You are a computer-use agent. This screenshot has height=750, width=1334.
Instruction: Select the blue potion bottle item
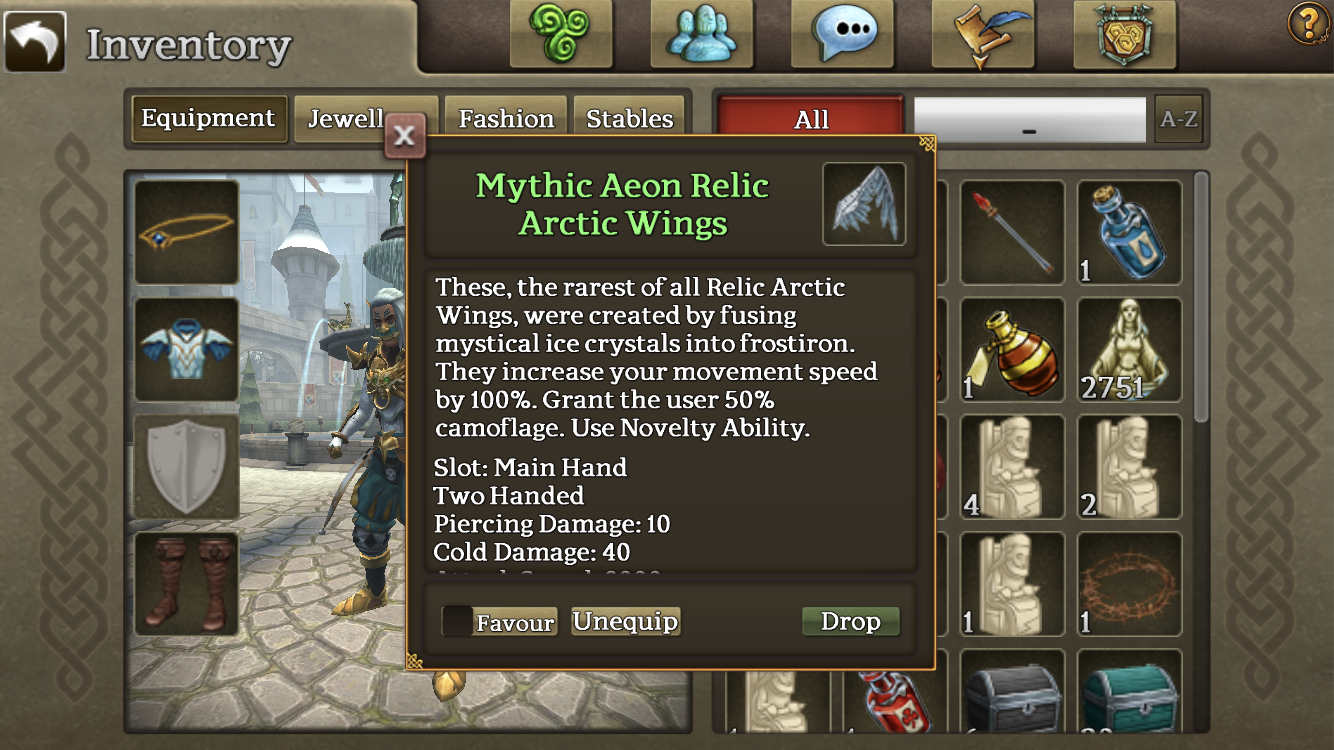pos(1129,233)
